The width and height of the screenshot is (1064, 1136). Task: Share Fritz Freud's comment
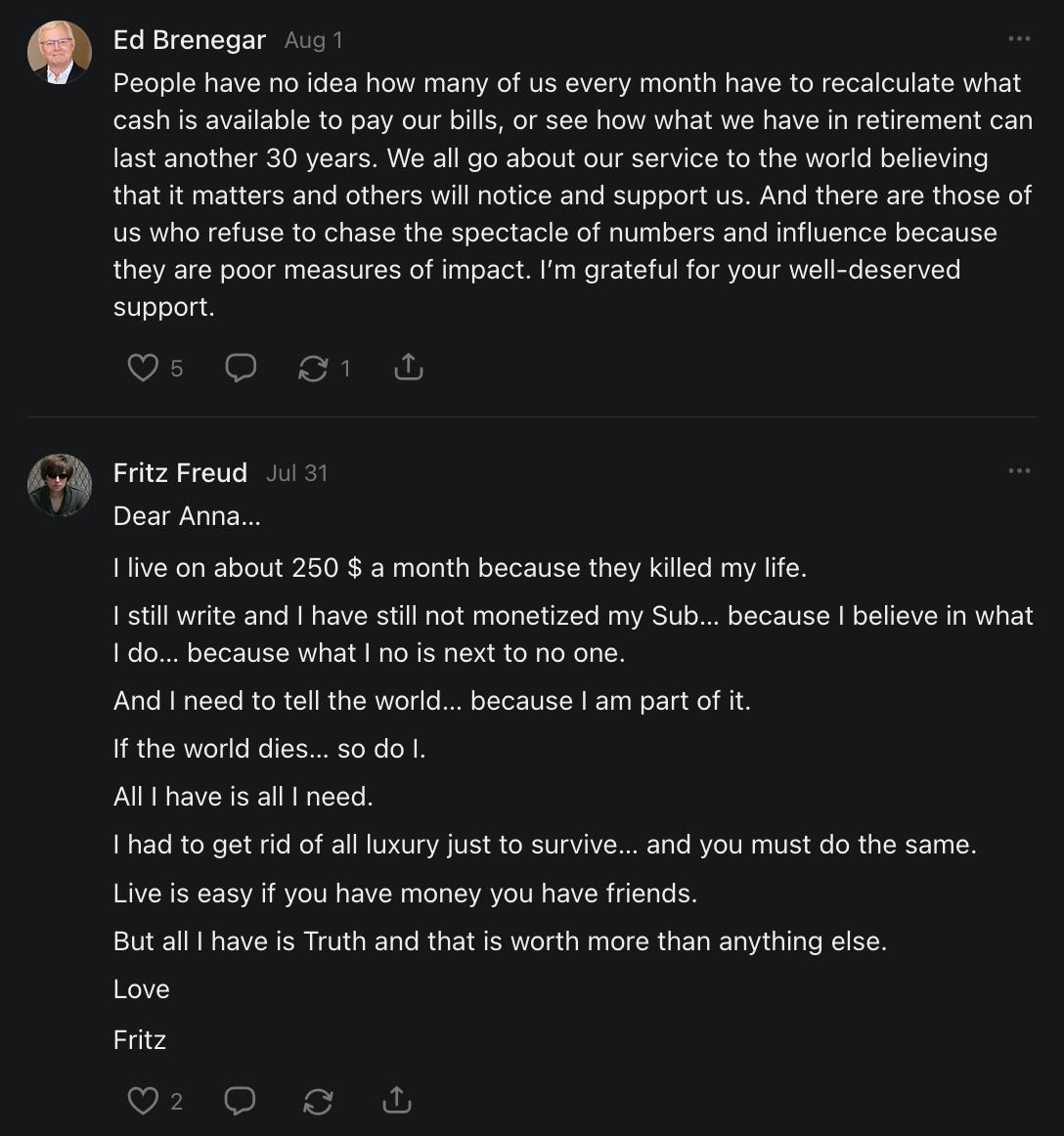coord(396,1101)
